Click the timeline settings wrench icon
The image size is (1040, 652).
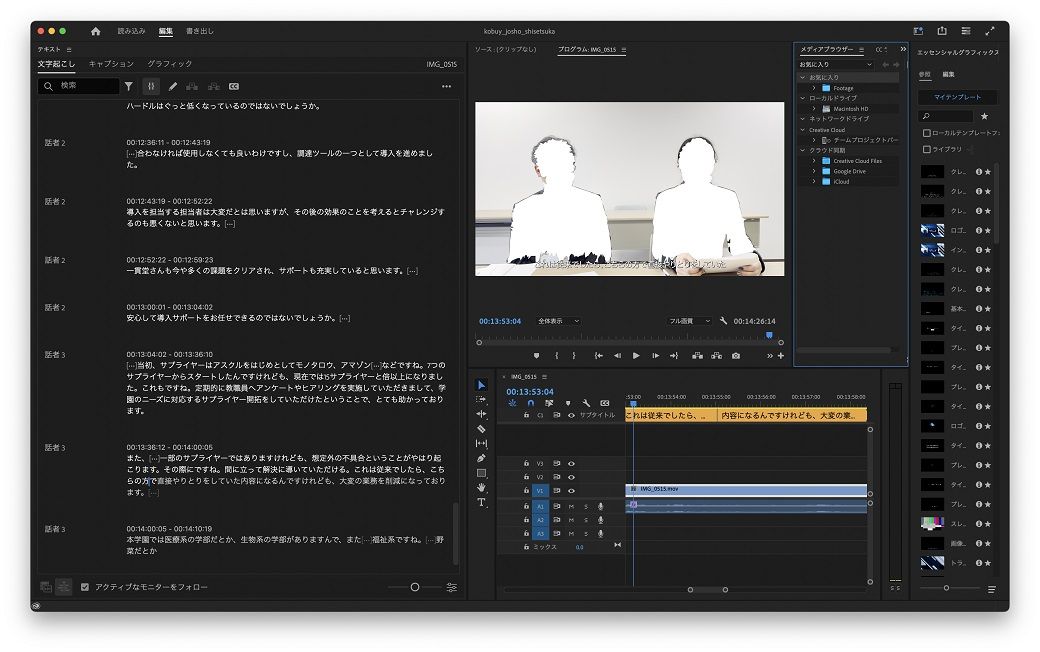586,403
